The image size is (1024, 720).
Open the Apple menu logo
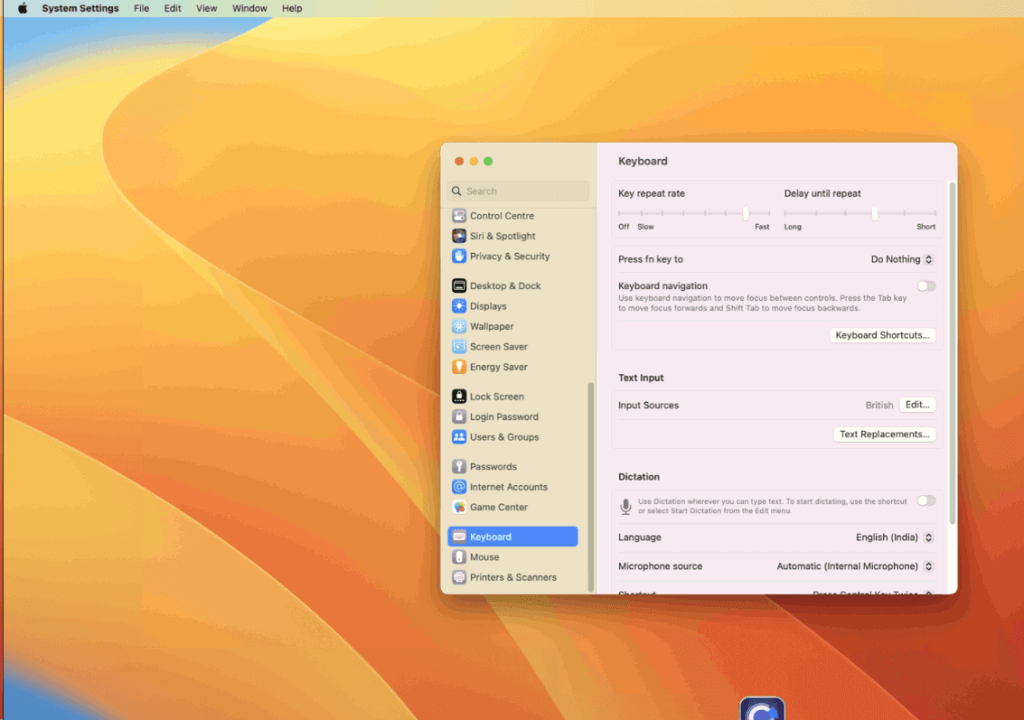coord(22,8)
